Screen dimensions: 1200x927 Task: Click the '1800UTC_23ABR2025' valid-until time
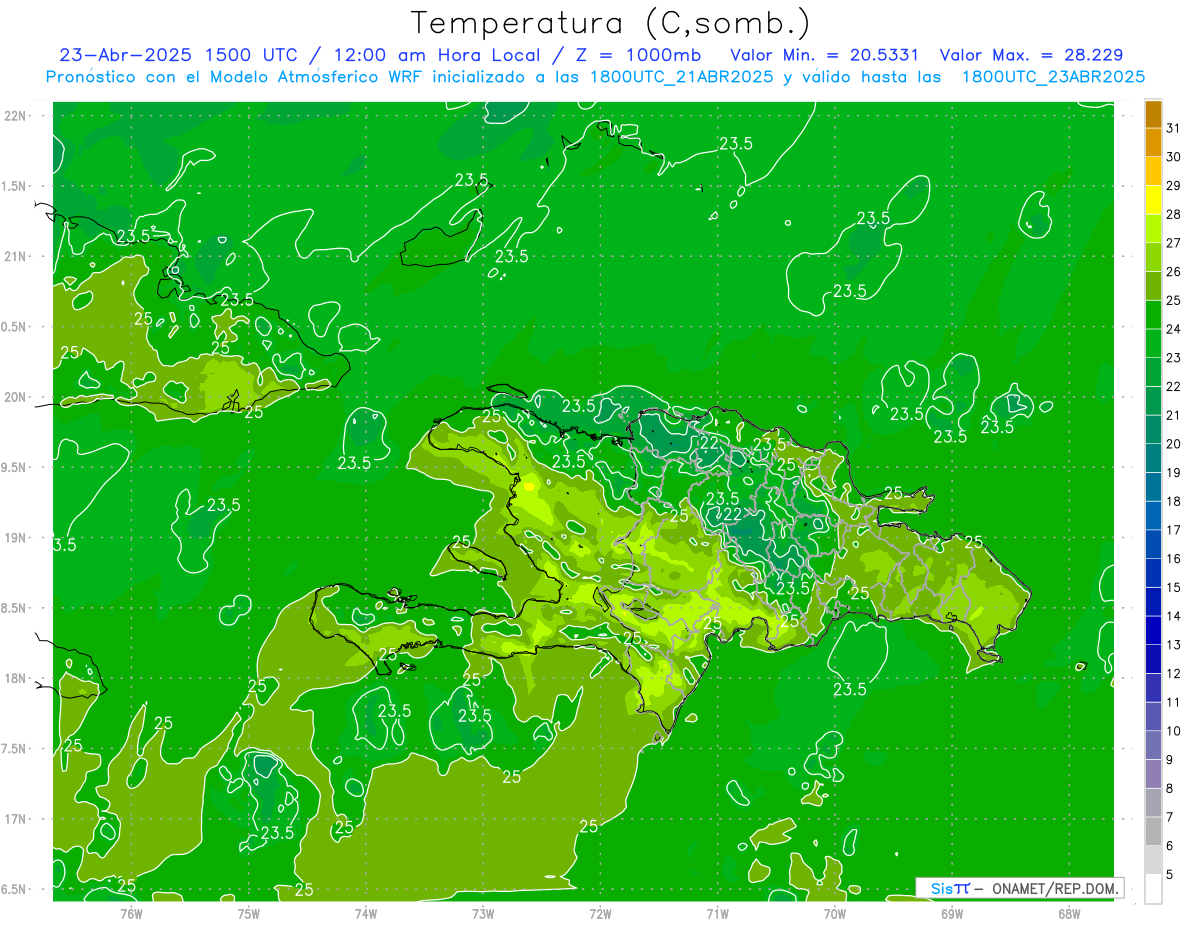pyautogui.click(x=1053, y=77)
